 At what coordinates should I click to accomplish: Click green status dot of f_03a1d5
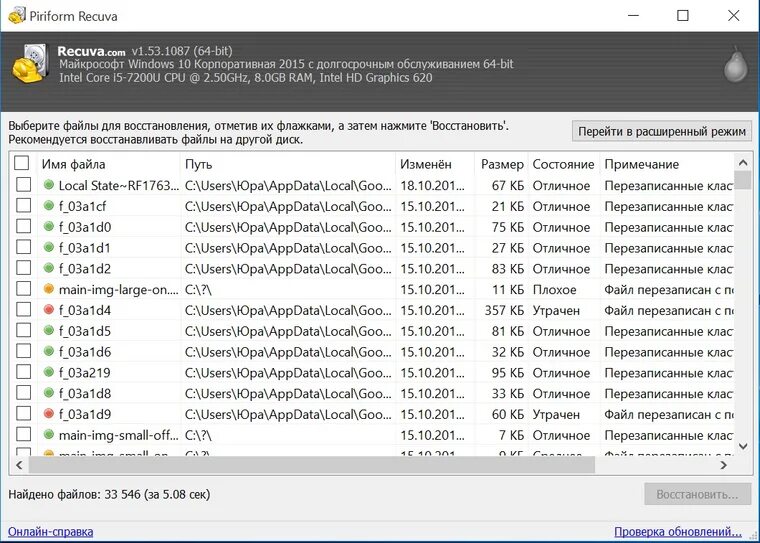[x=48, y=331]
